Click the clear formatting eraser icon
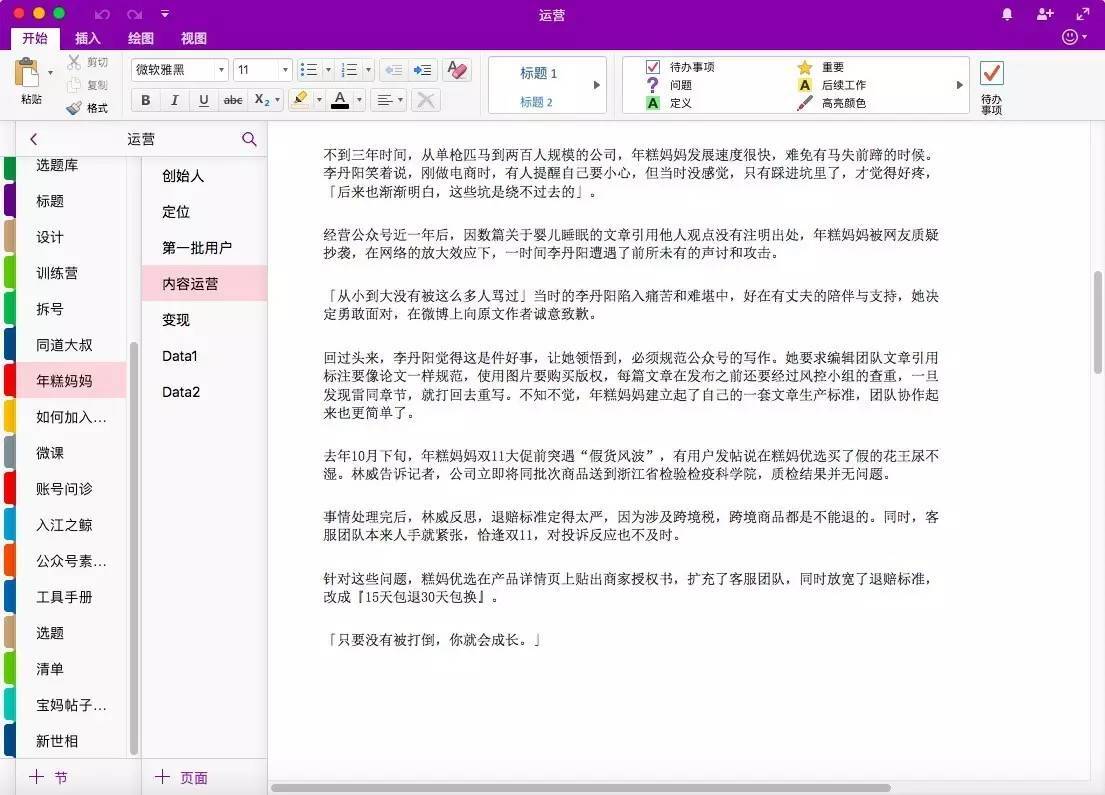Viewport: 1105px width, 795px height. click(x=457, y=70)
